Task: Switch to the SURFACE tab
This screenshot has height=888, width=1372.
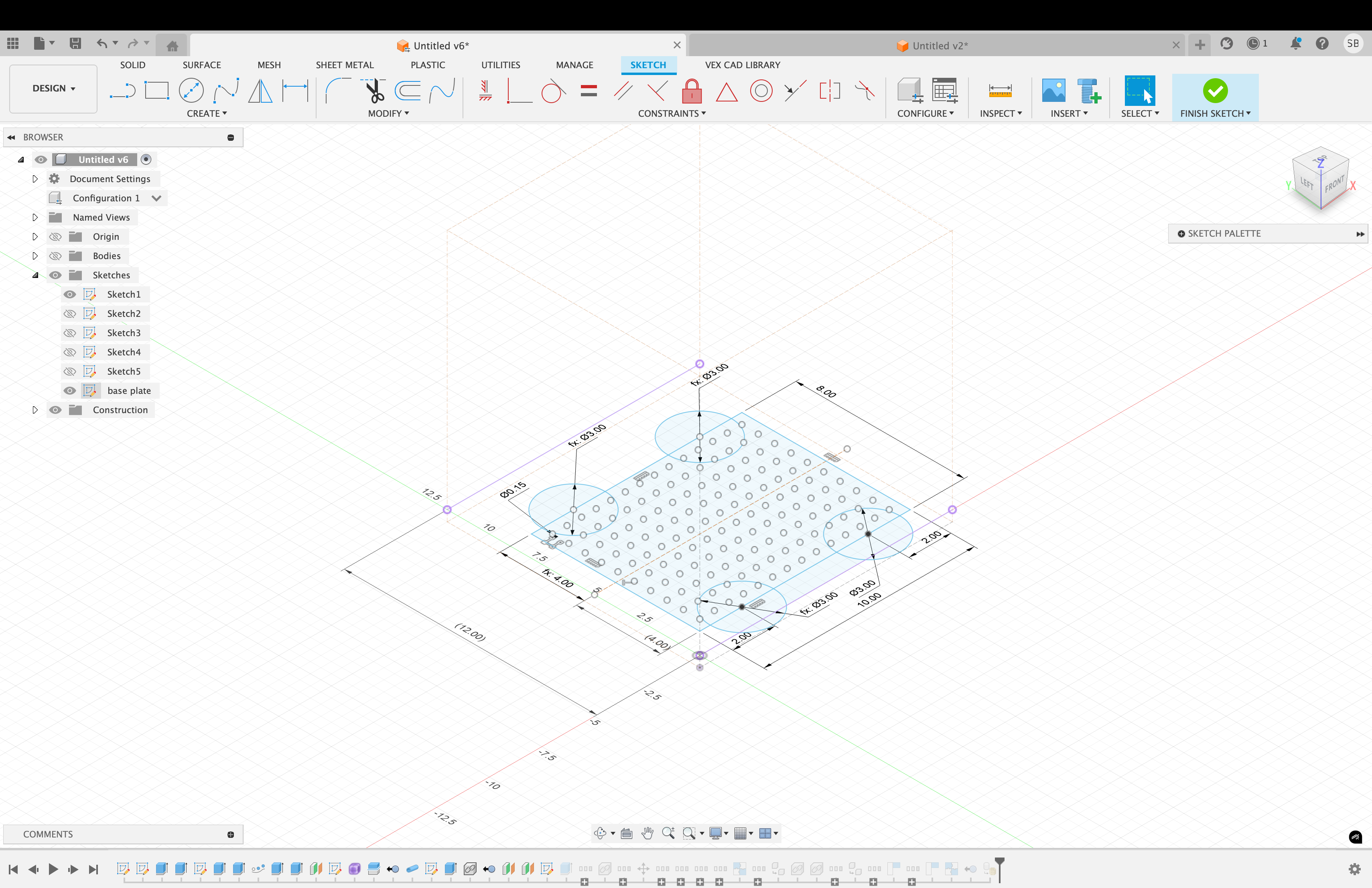Action: [202, 65]
